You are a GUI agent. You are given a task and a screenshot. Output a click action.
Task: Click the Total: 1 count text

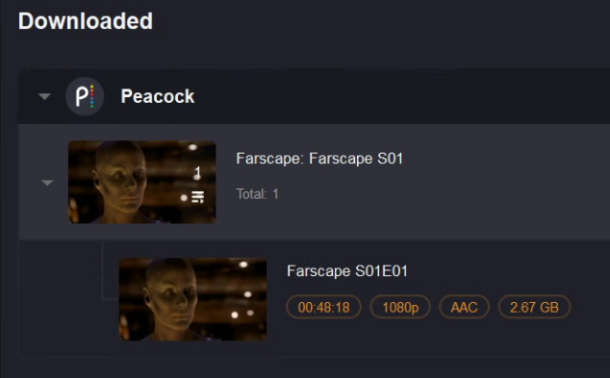click(x=257, y=194)
